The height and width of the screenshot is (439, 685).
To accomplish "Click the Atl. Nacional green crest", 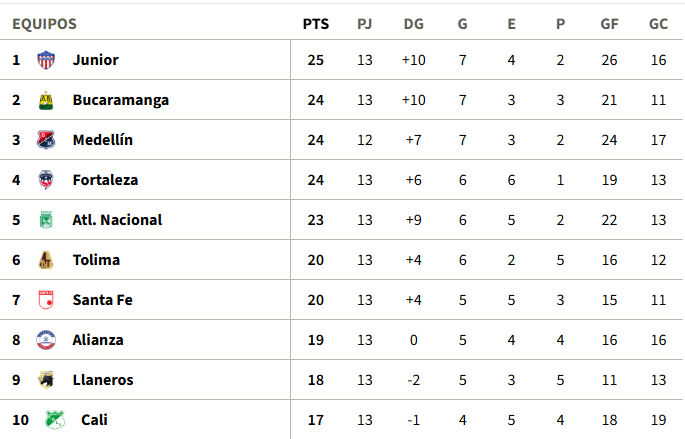I will click(x=46, y=220).
